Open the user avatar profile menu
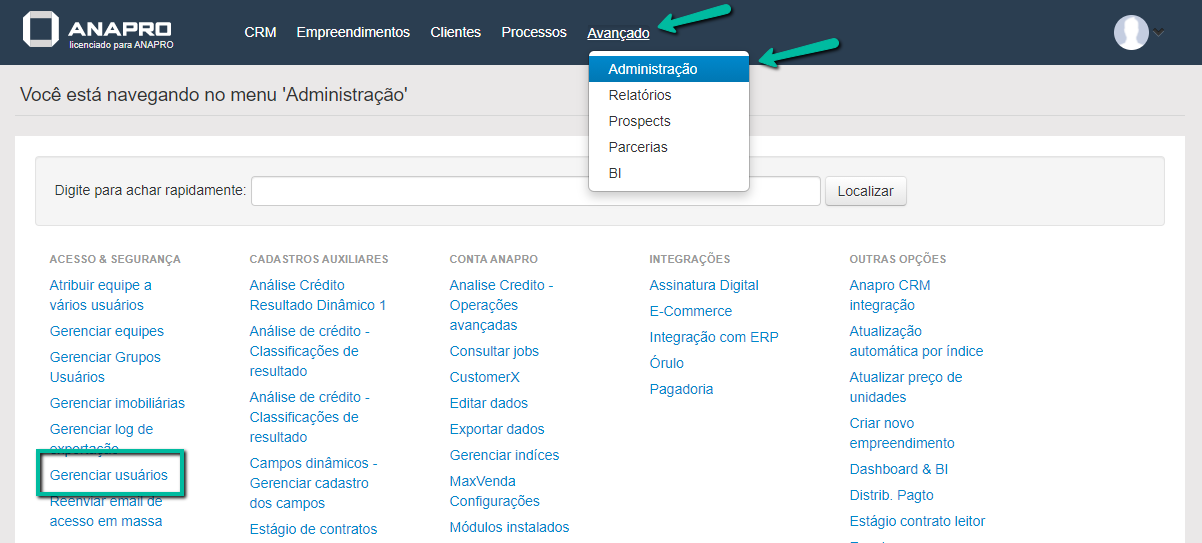The height and width of the screenshot is (543, 1202). coord(1131,33)
